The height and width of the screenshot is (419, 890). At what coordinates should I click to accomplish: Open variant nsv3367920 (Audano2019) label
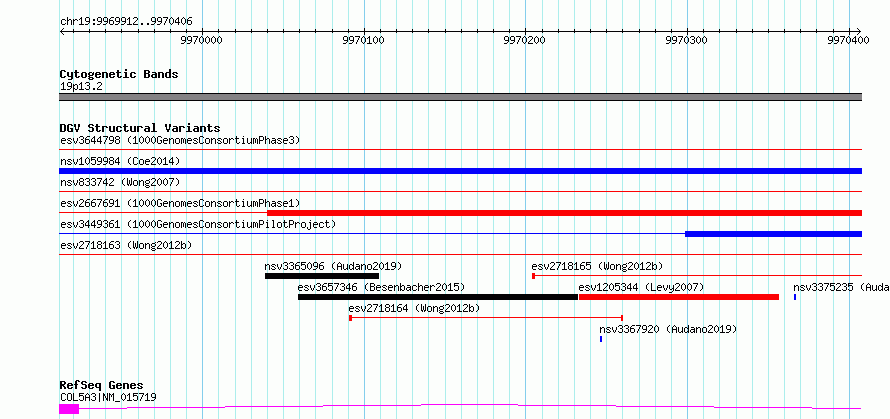click(x=668, y=329)
